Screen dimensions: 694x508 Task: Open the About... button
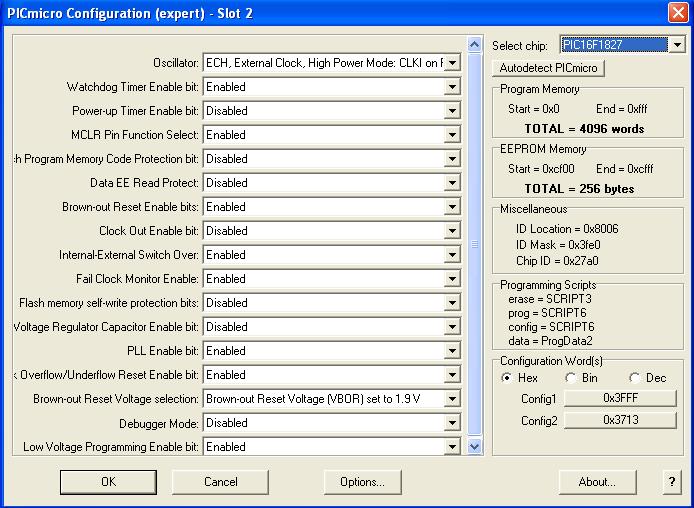597,482
